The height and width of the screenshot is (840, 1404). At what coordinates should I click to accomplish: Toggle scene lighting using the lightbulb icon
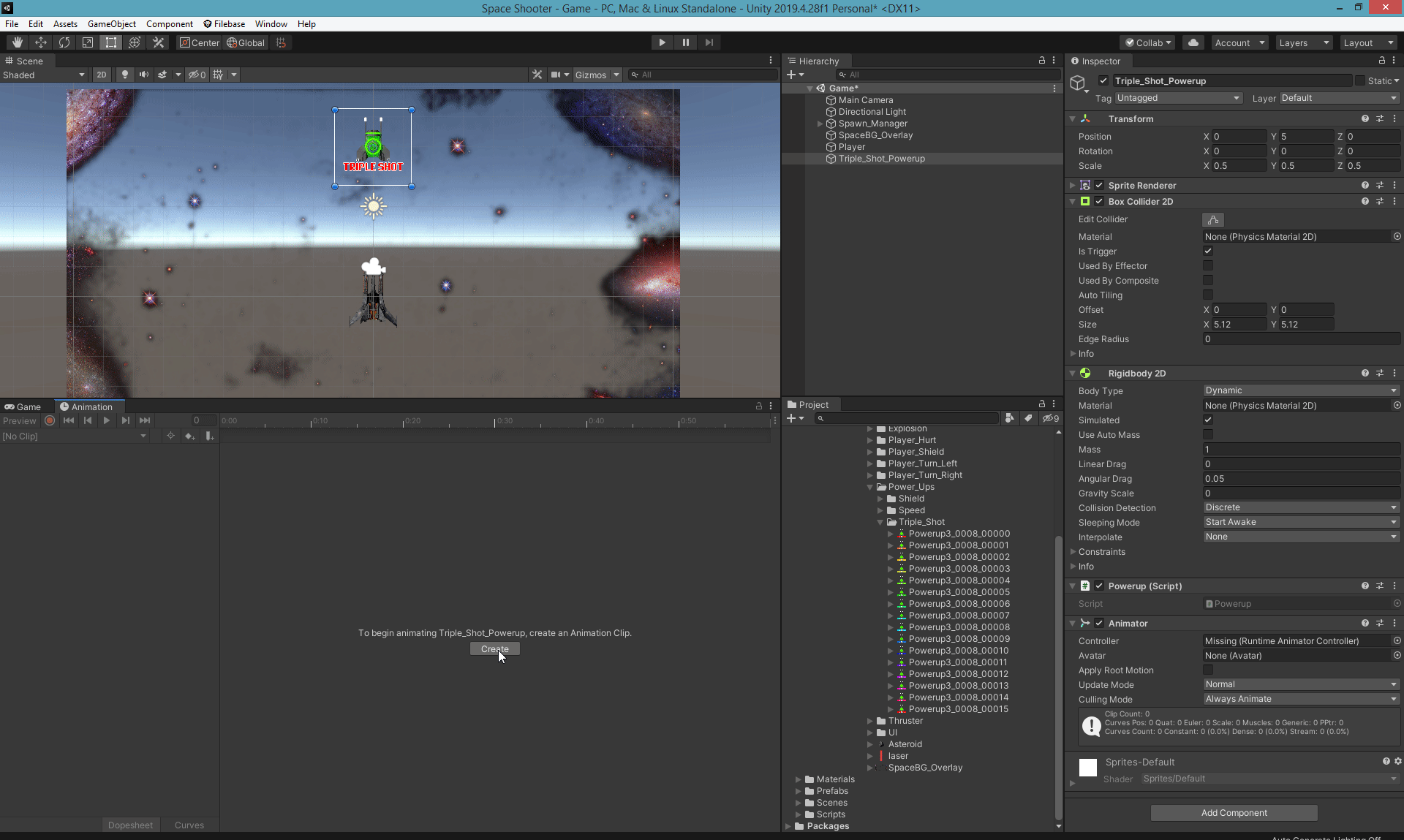coord(125,75)
